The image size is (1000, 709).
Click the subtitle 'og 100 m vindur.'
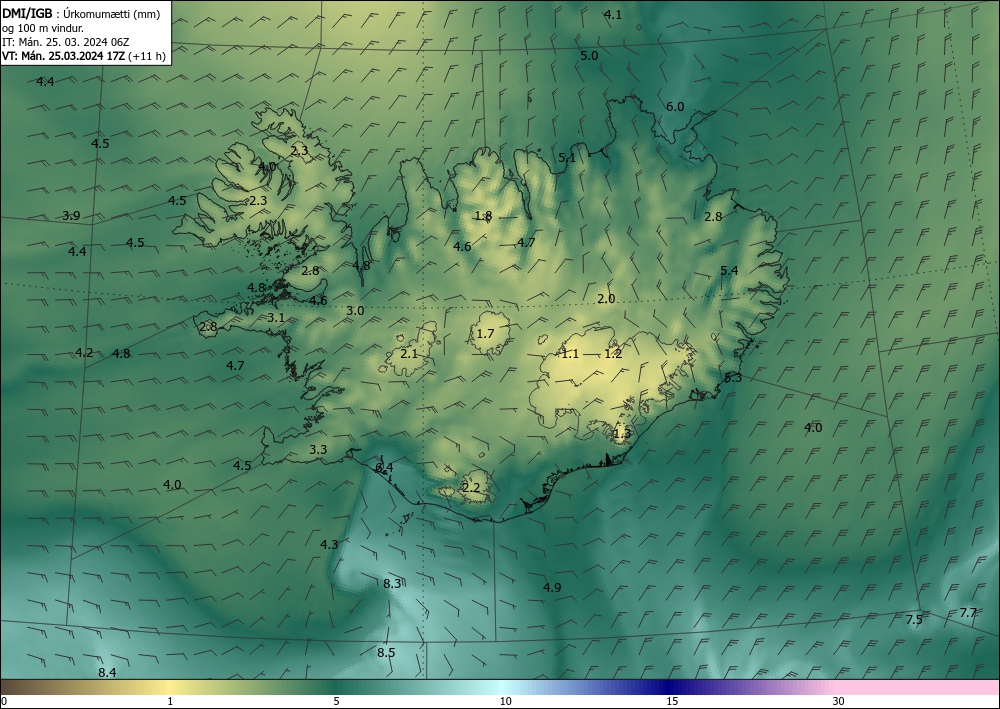(43, 29)
